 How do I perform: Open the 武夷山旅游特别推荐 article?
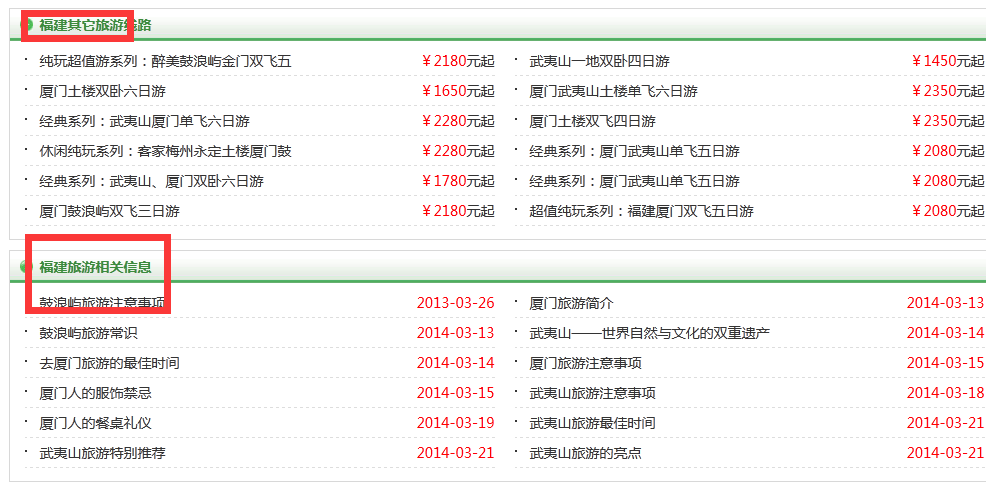click(x=102, y=453)
